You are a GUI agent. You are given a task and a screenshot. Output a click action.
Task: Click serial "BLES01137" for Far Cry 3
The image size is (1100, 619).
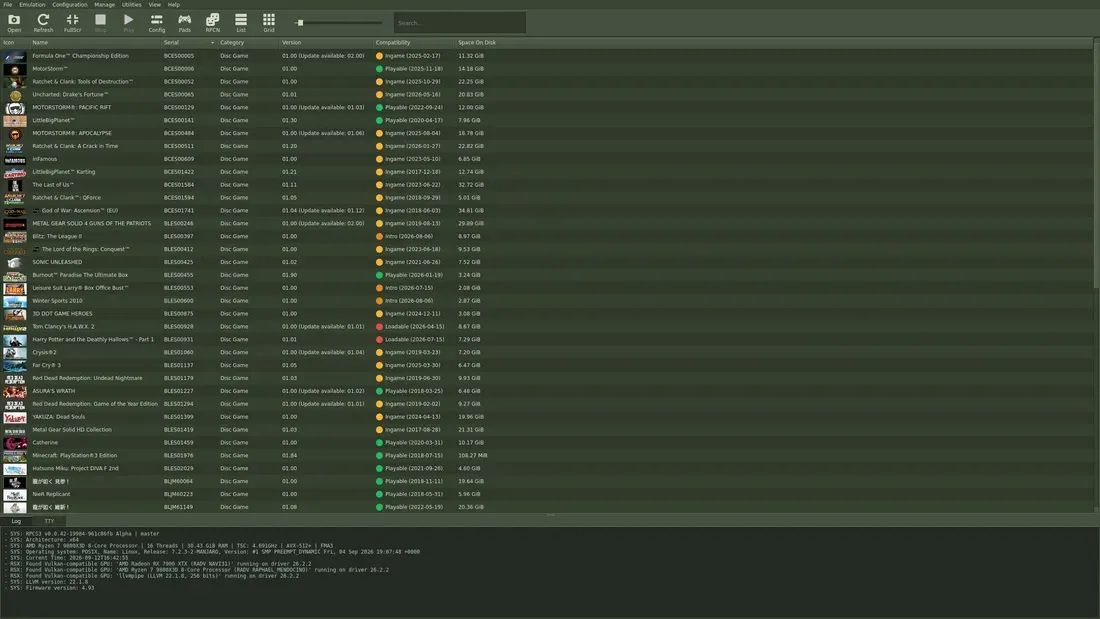pyautogui.click(x=179, y=365)
